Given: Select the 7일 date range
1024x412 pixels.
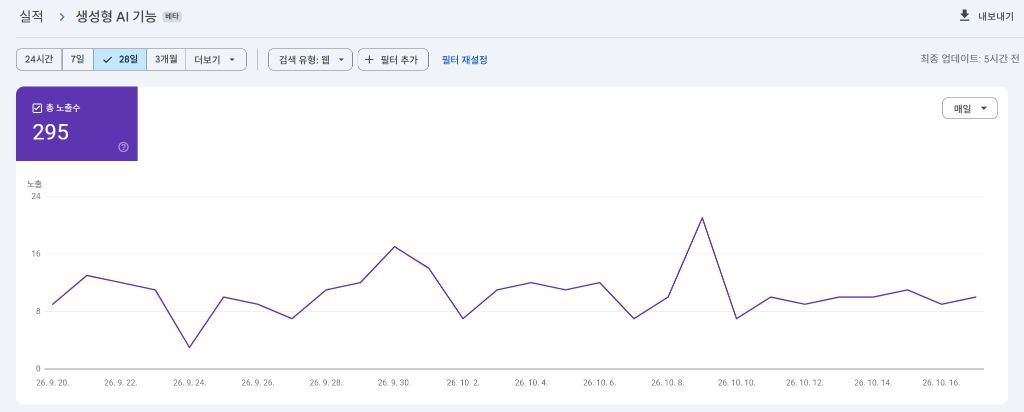Looking at the screenshot, I should click(78, 59).
